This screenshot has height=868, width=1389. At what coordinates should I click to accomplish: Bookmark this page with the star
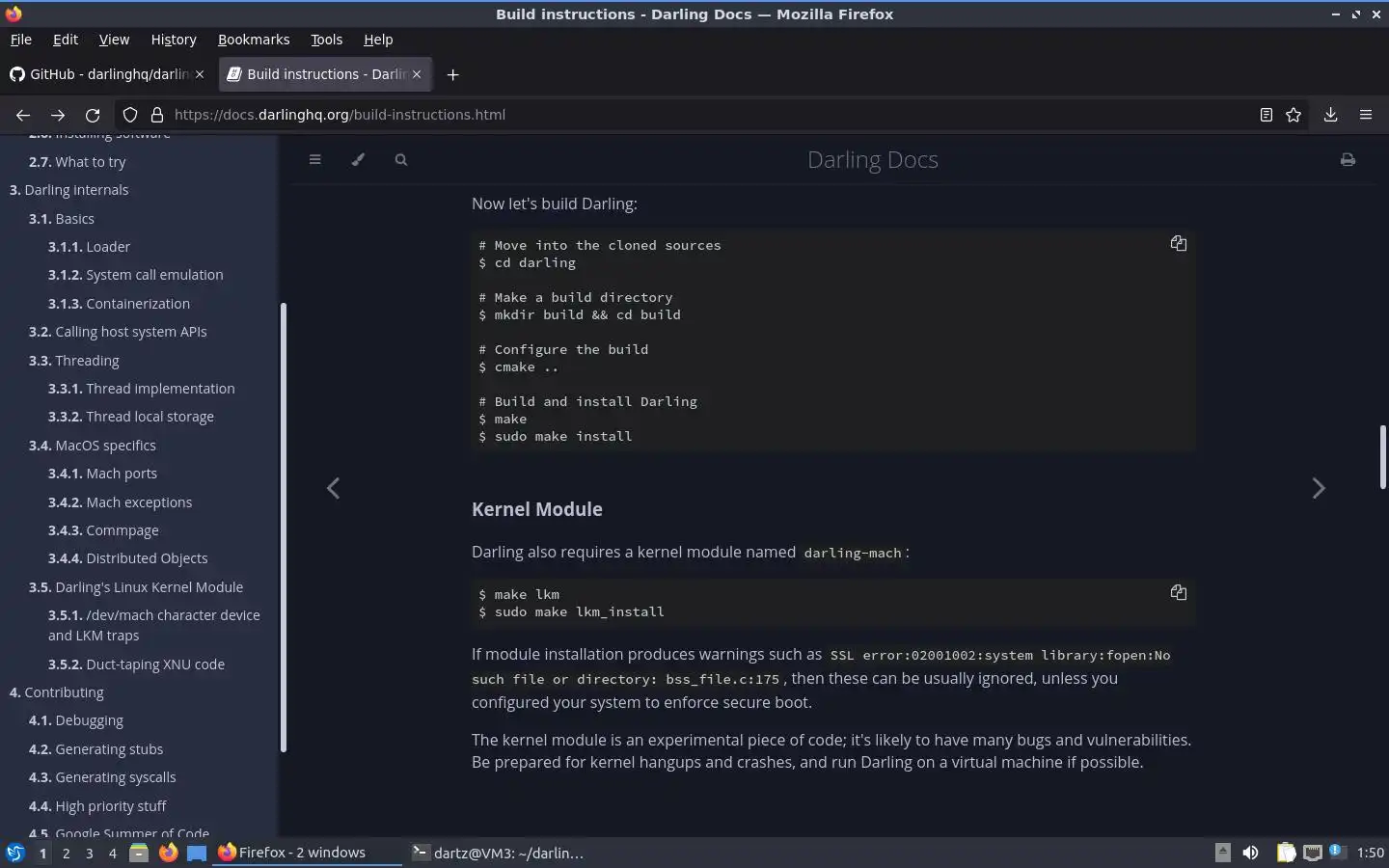[1294, 115]
